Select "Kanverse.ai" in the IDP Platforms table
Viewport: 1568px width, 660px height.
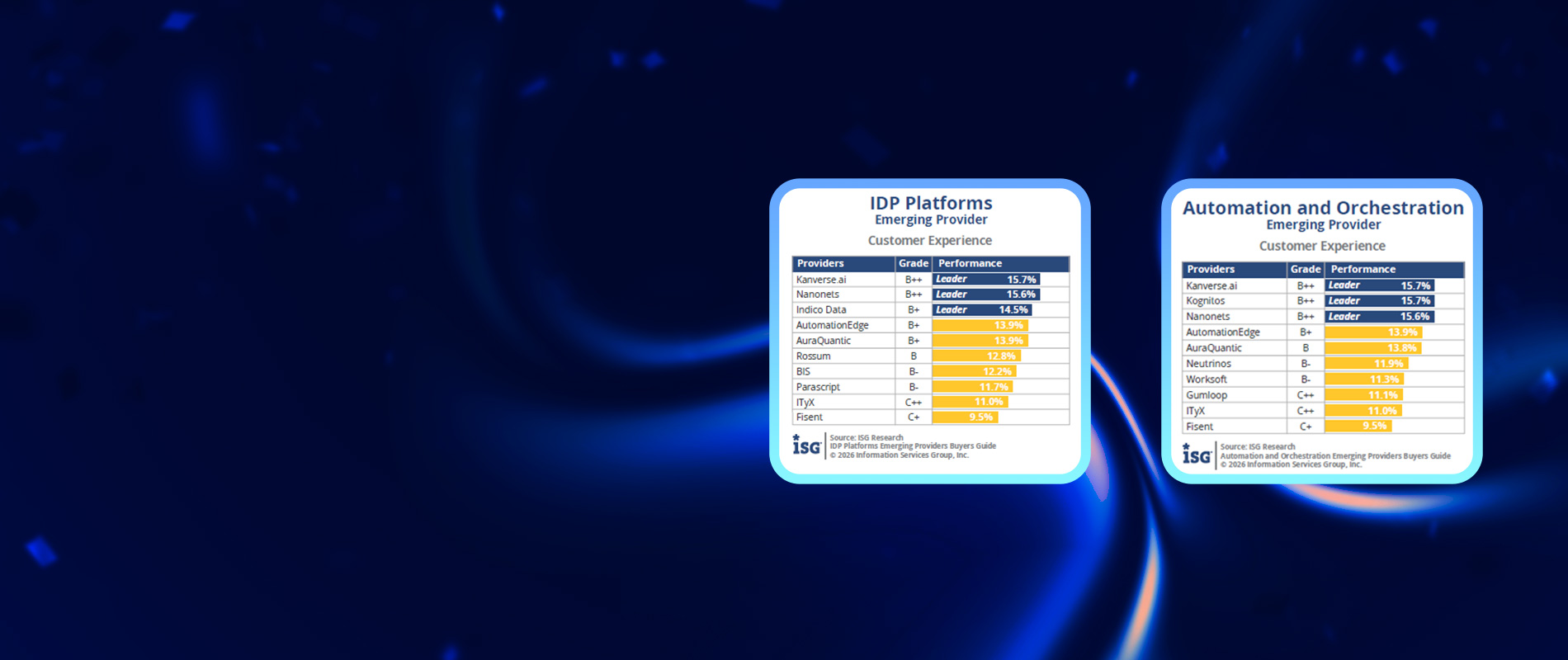pos(821,280)
